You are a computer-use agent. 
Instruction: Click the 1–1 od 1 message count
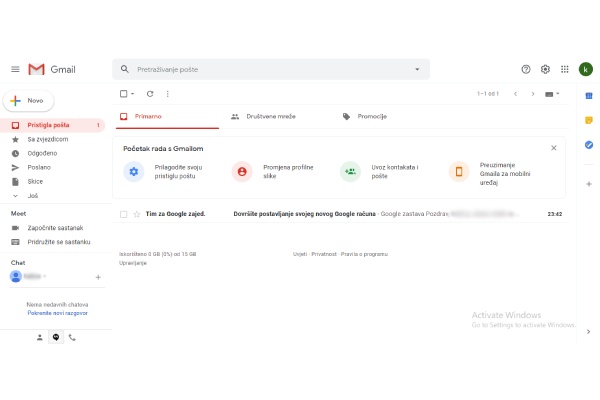click(488, 94)
